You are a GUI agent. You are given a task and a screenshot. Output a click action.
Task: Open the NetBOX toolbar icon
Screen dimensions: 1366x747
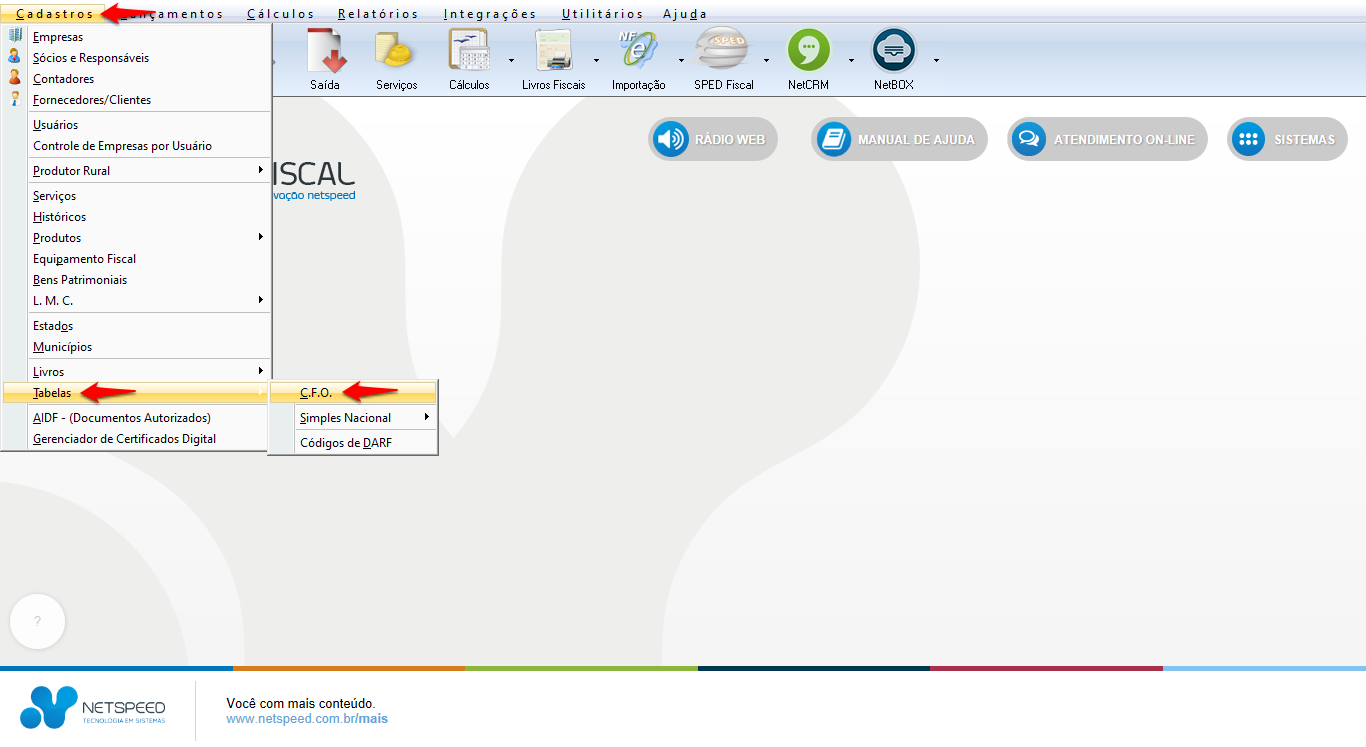pos(893,53)
